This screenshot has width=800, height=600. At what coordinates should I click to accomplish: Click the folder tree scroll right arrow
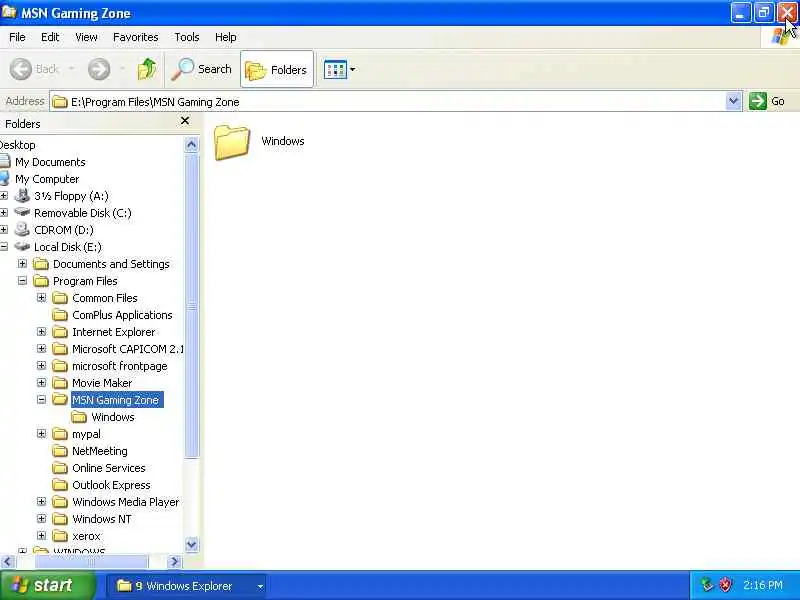click(x=174, y=562)
